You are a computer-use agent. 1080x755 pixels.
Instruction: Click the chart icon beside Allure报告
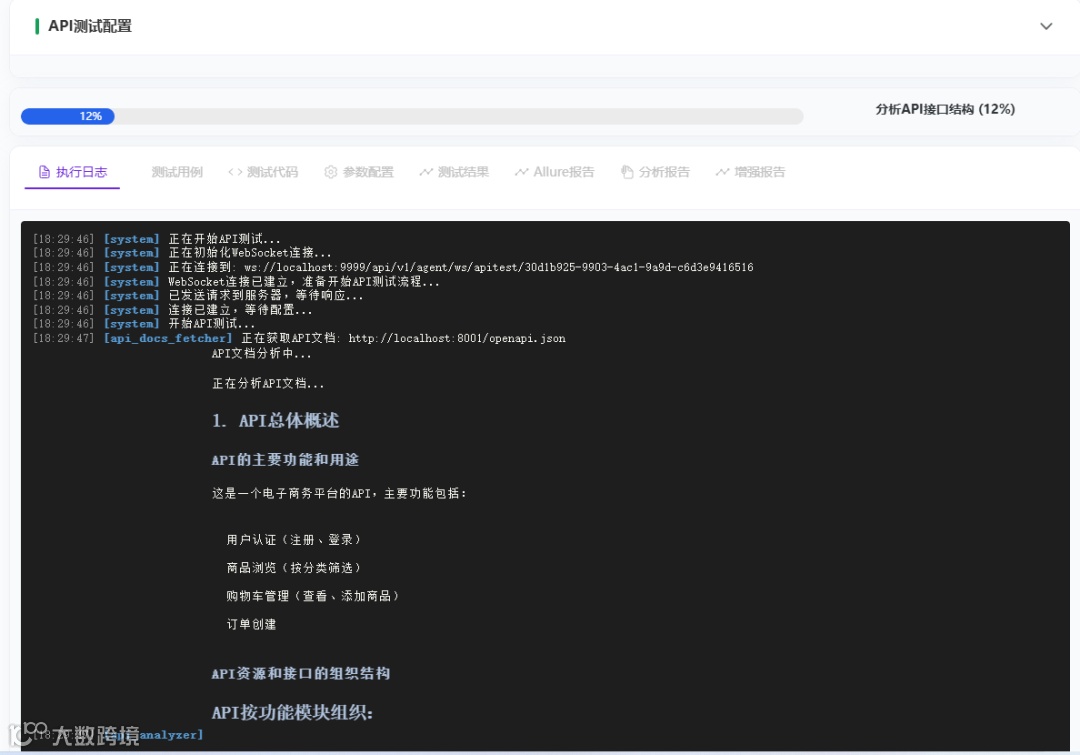(x=521, y=172)
